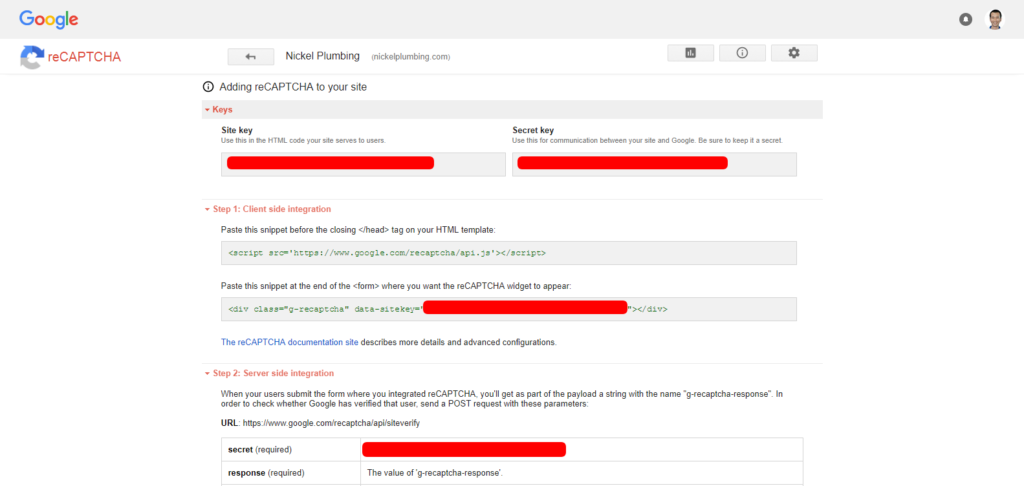Click the (nickelplumbing.com) domain text

[411, 57]
